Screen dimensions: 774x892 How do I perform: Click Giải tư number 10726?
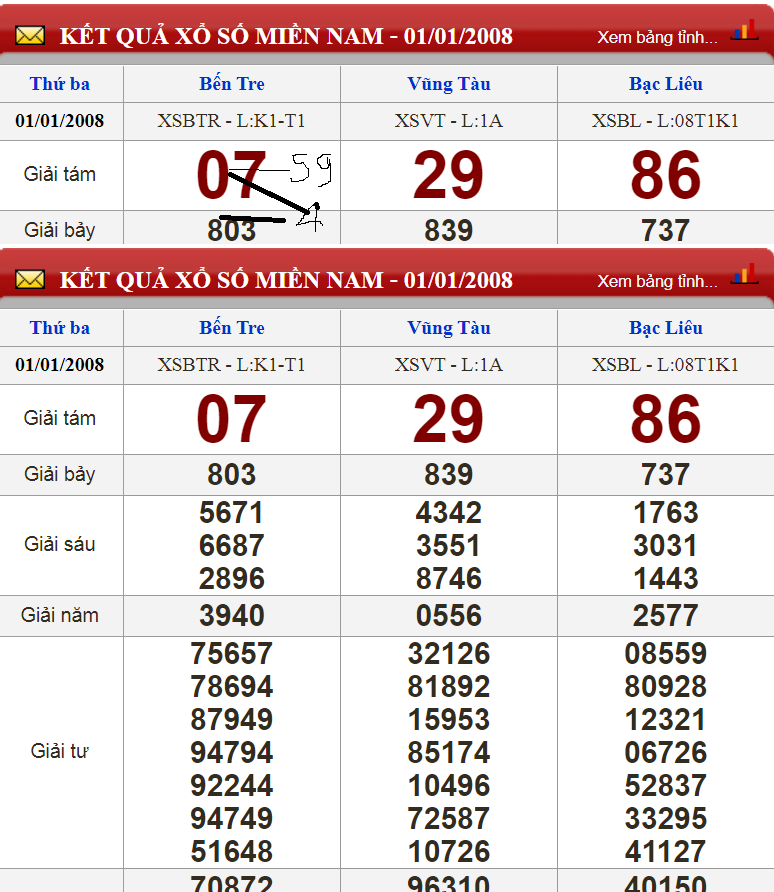pyautogui.click(x=449, y=852)
